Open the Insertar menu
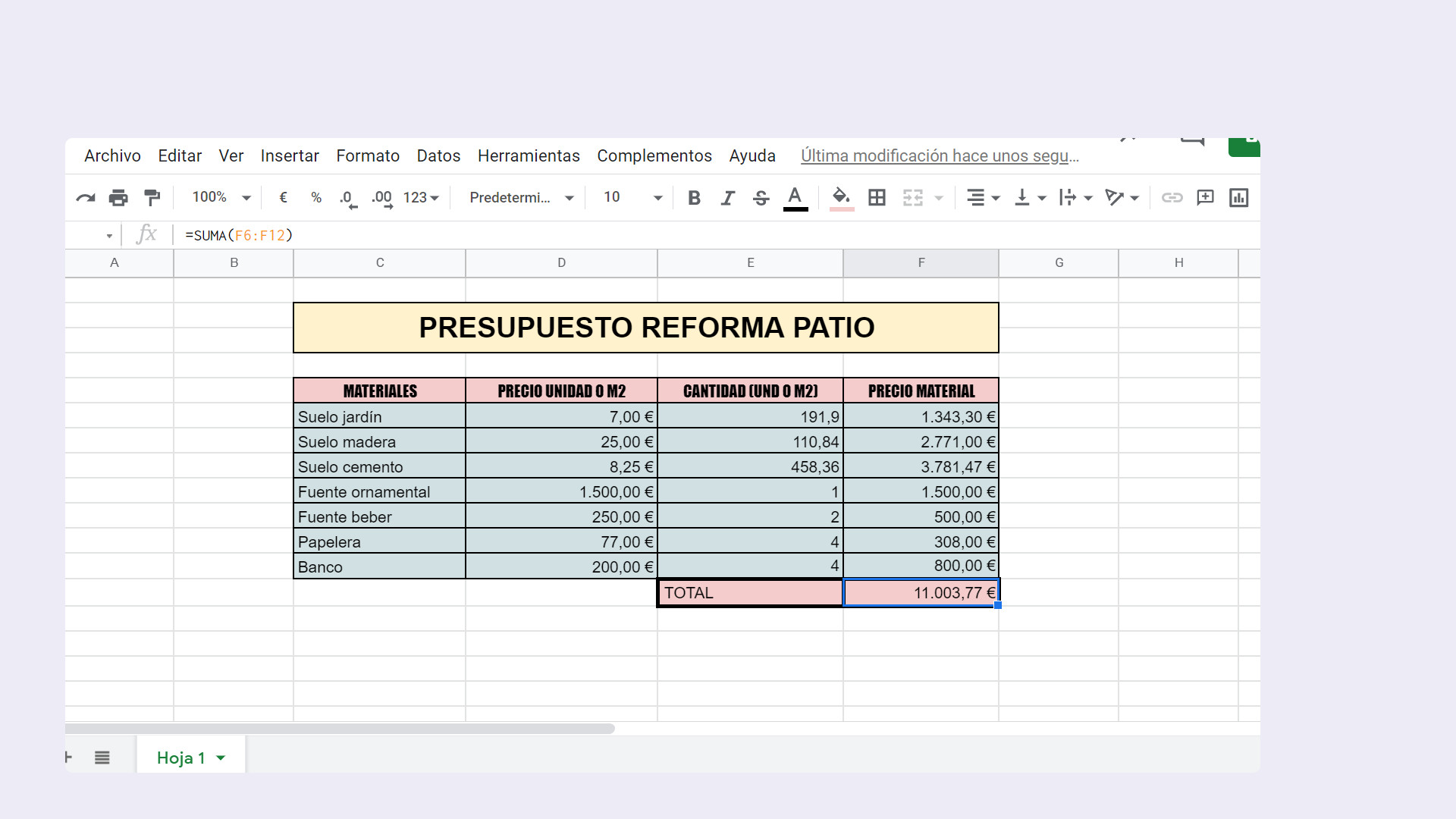Screen dimensions: 1456x819 290,155
